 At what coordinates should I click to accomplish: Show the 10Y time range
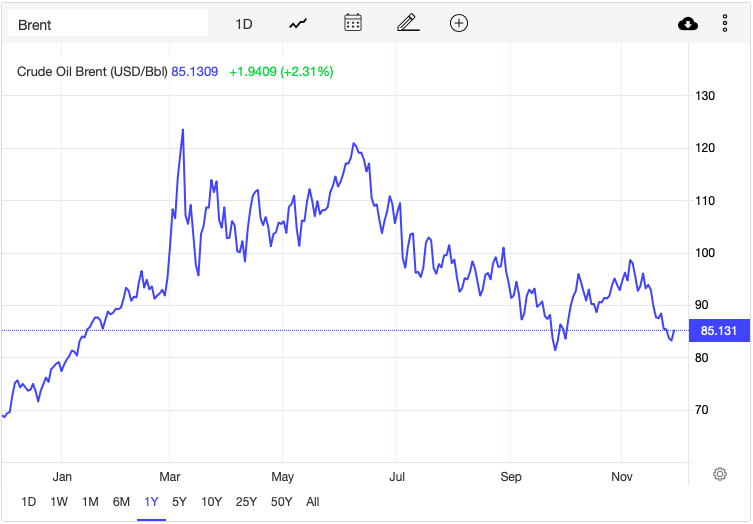tap(211, 501)
